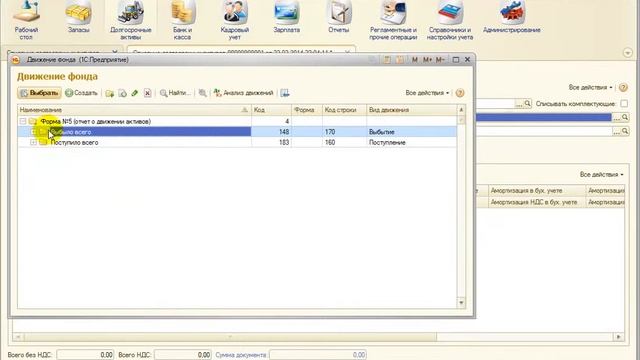Open lower Все действия menu above table

(x=602, y=174)
